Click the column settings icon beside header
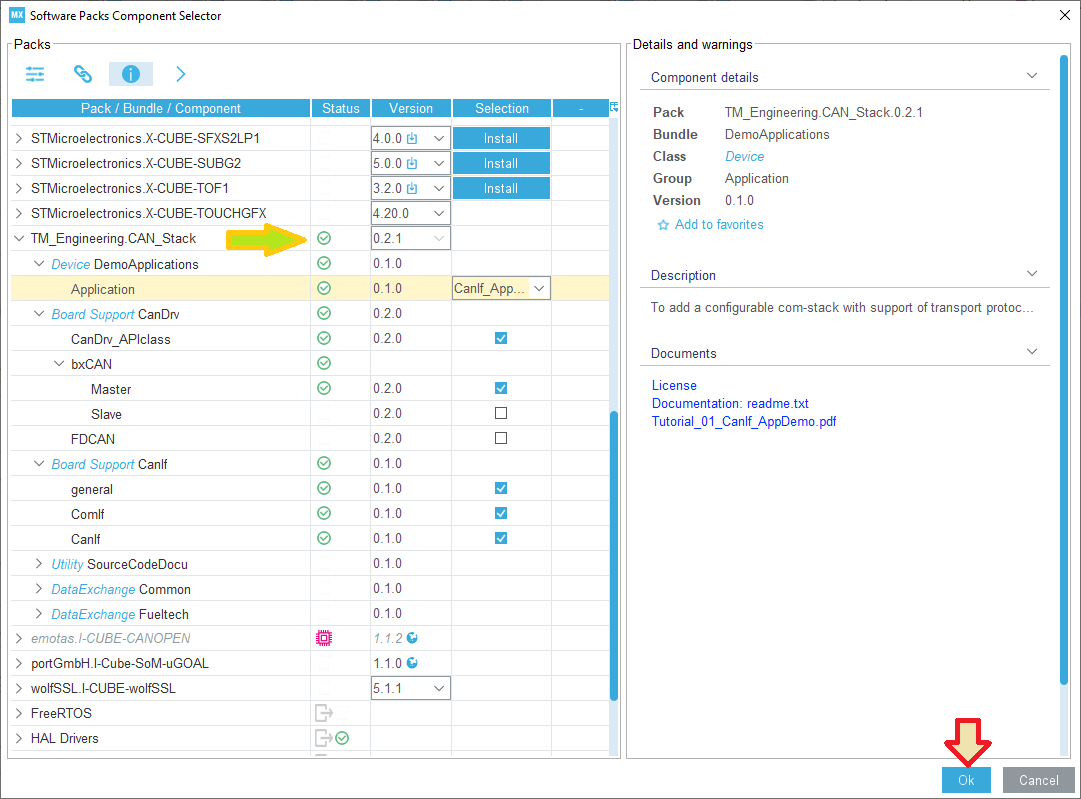This screenshot has width=1081, height=799. click(x=614, y=108)
